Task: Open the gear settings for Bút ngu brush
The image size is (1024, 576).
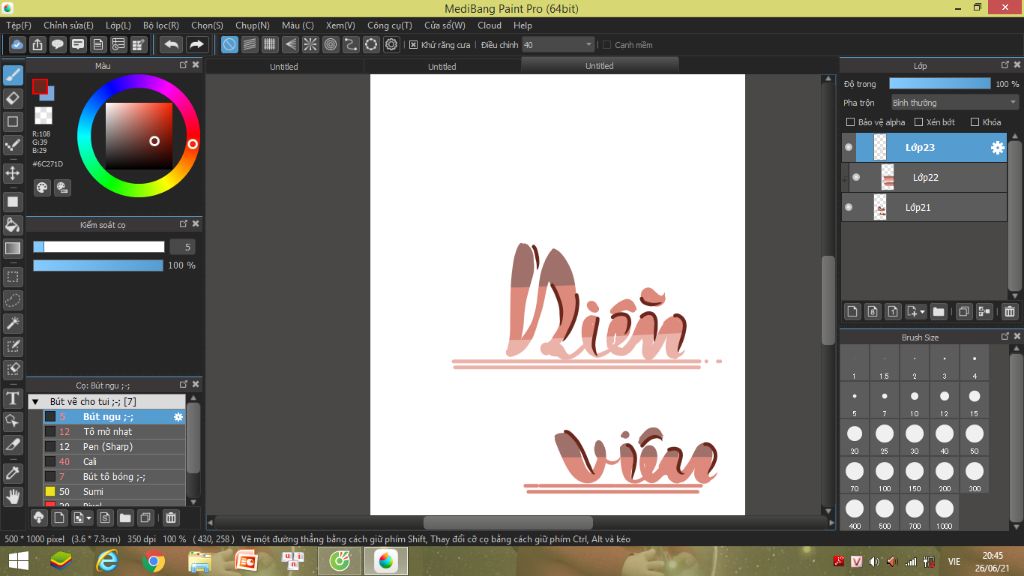Action: click(x=178, y=417)
